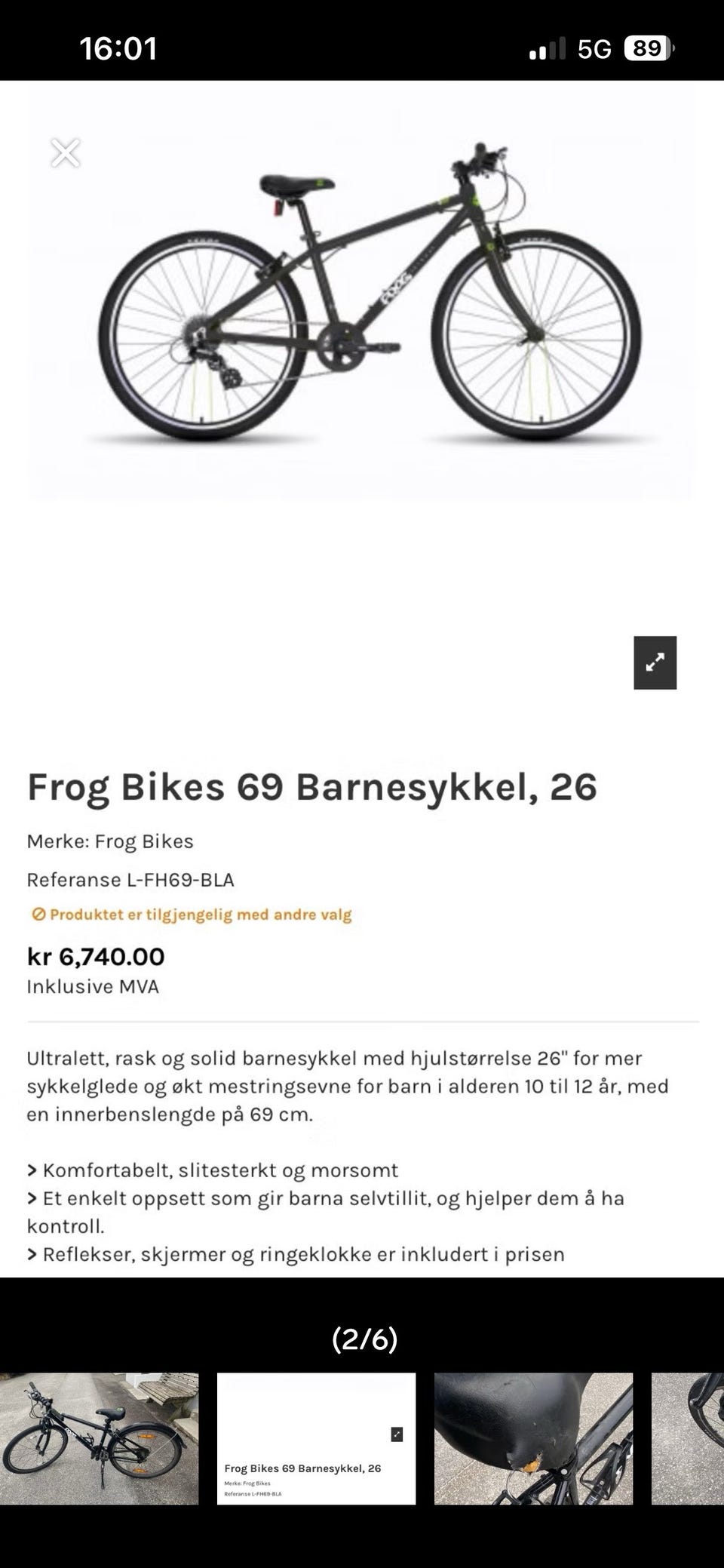Click the heading Frog Bikes 69 Barnesykkel, 26
This screenshot has width=724, height=1568.
312,786
